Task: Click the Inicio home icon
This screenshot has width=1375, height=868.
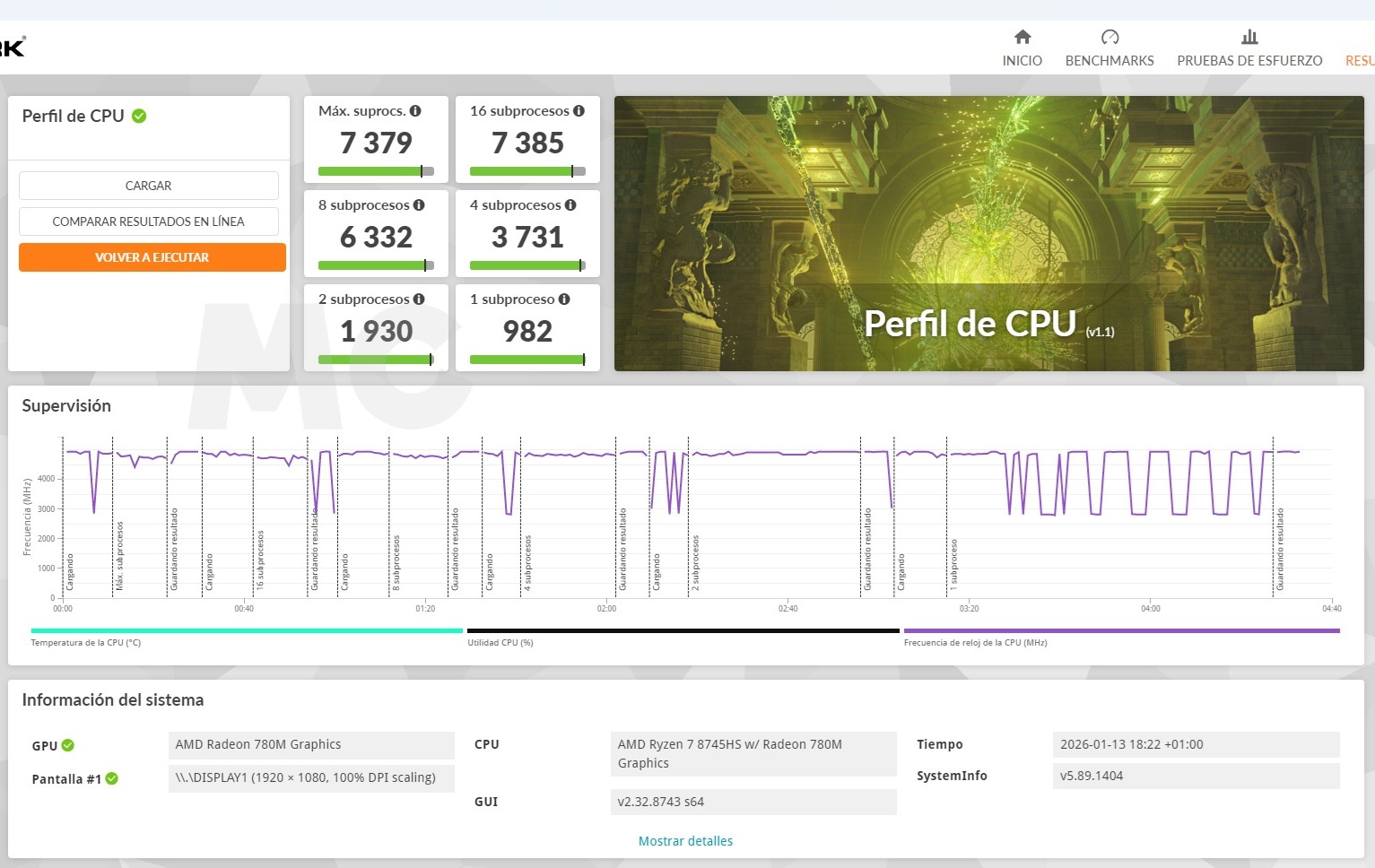Action: pyautogui.click(x=1022, y=37)
